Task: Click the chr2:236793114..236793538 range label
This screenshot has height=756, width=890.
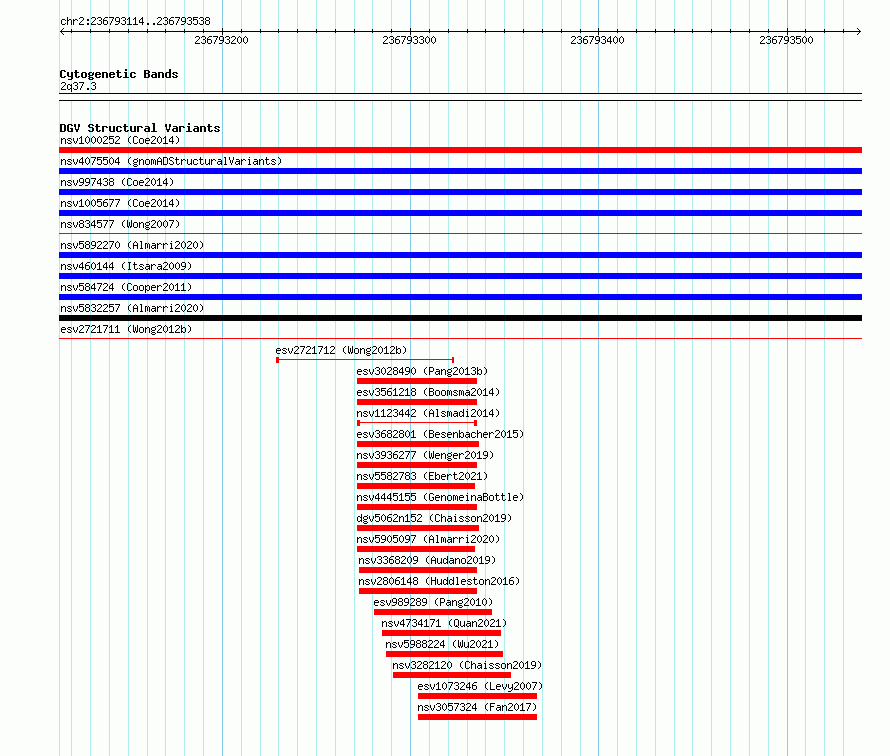Action: (x=135, y=21)
